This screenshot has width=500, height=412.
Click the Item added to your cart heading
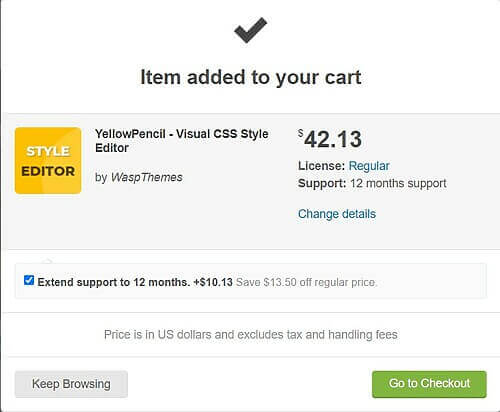[251, 77]
